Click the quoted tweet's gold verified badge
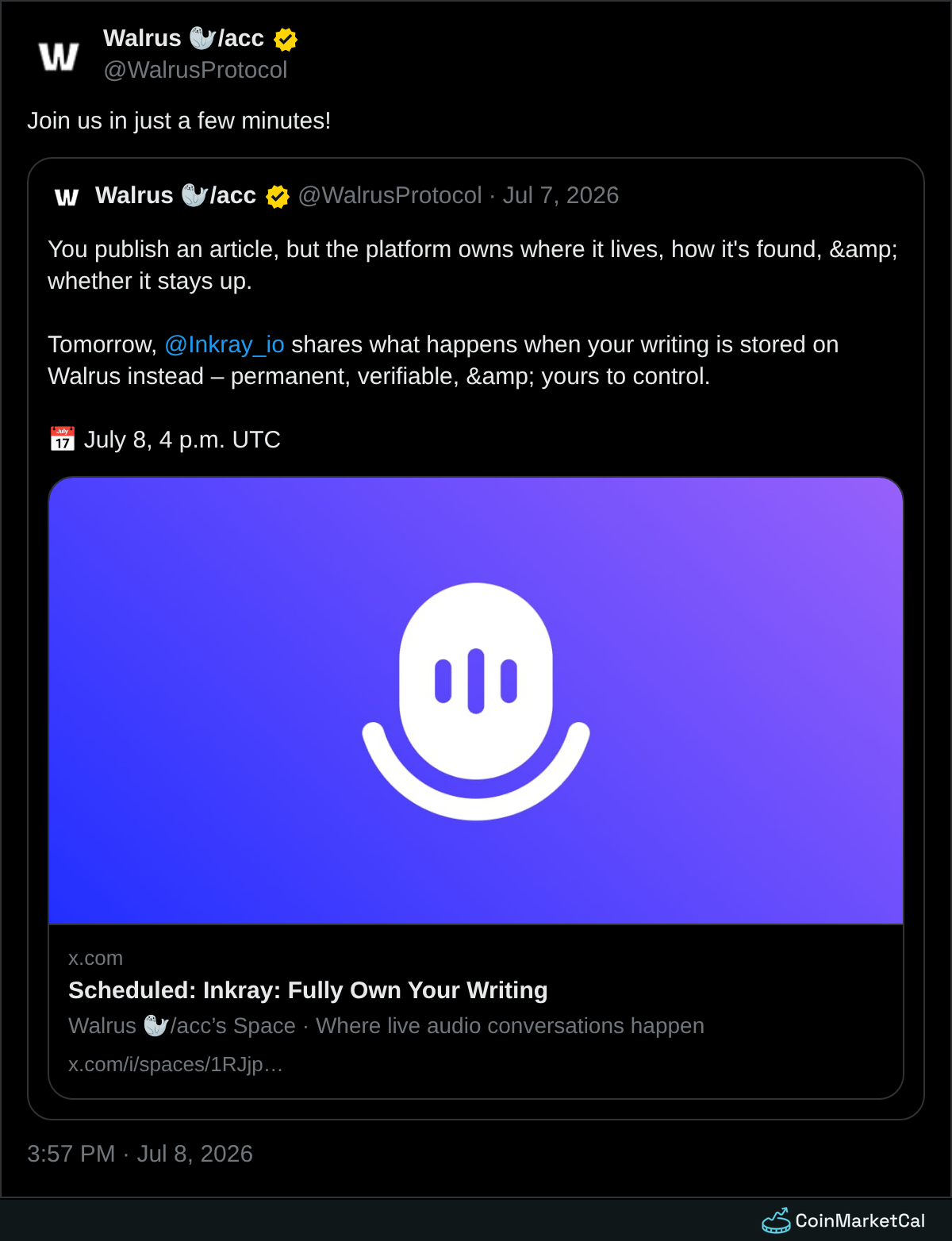Viewport: 952px width, 1241px height. [x=278, y=196]
